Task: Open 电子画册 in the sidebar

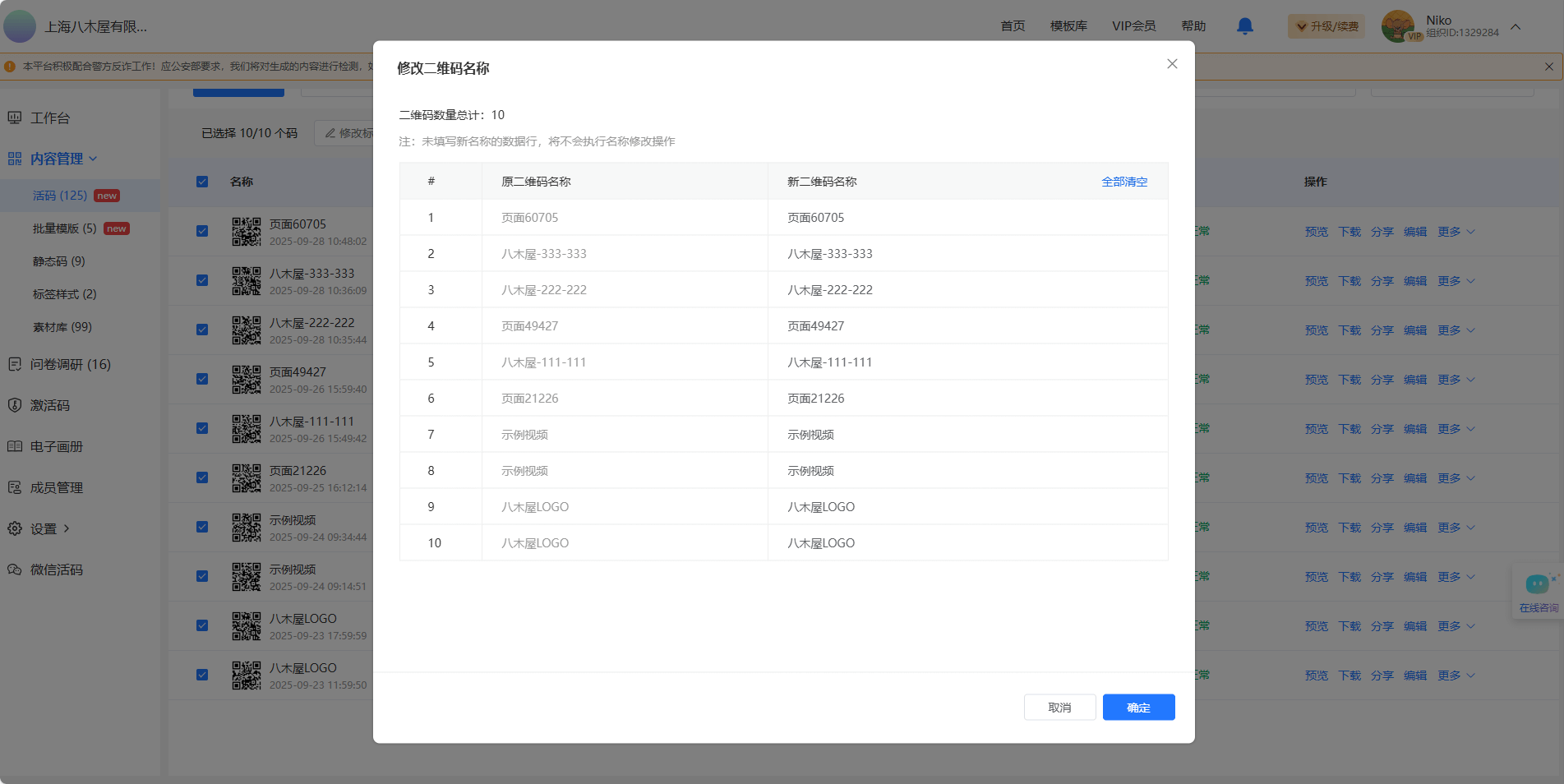Action: point(56,446)
